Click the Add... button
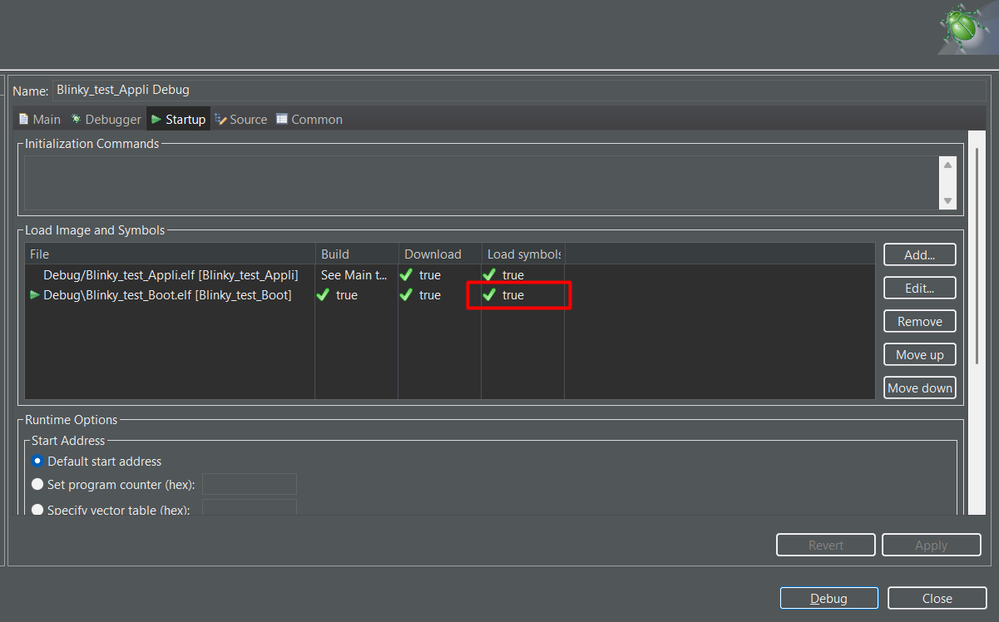This screenshot has width=999, height=622. coord(919,255)
